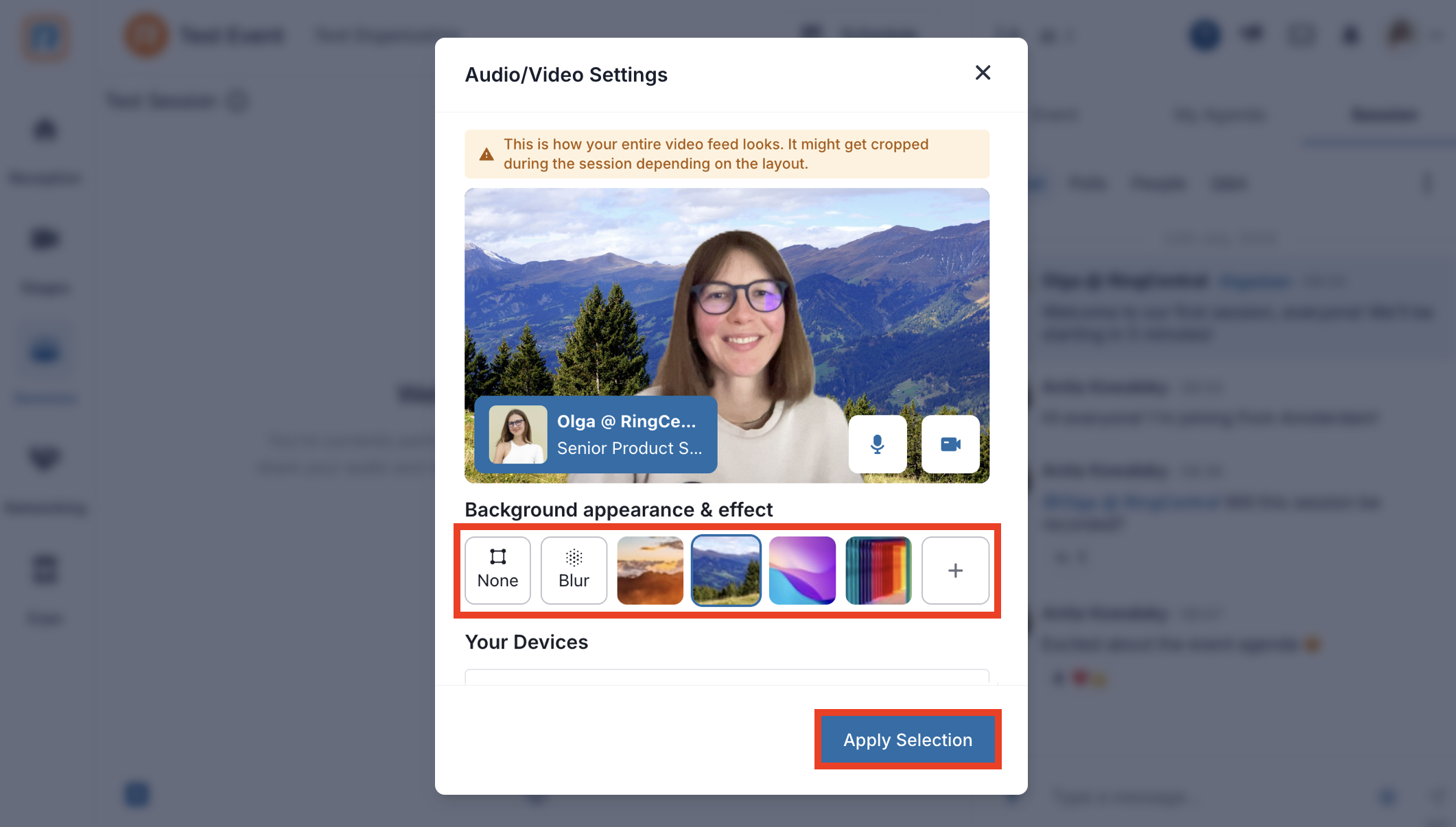Select the None background option
Screen dimensions: 1456x827
click(497, 571)
